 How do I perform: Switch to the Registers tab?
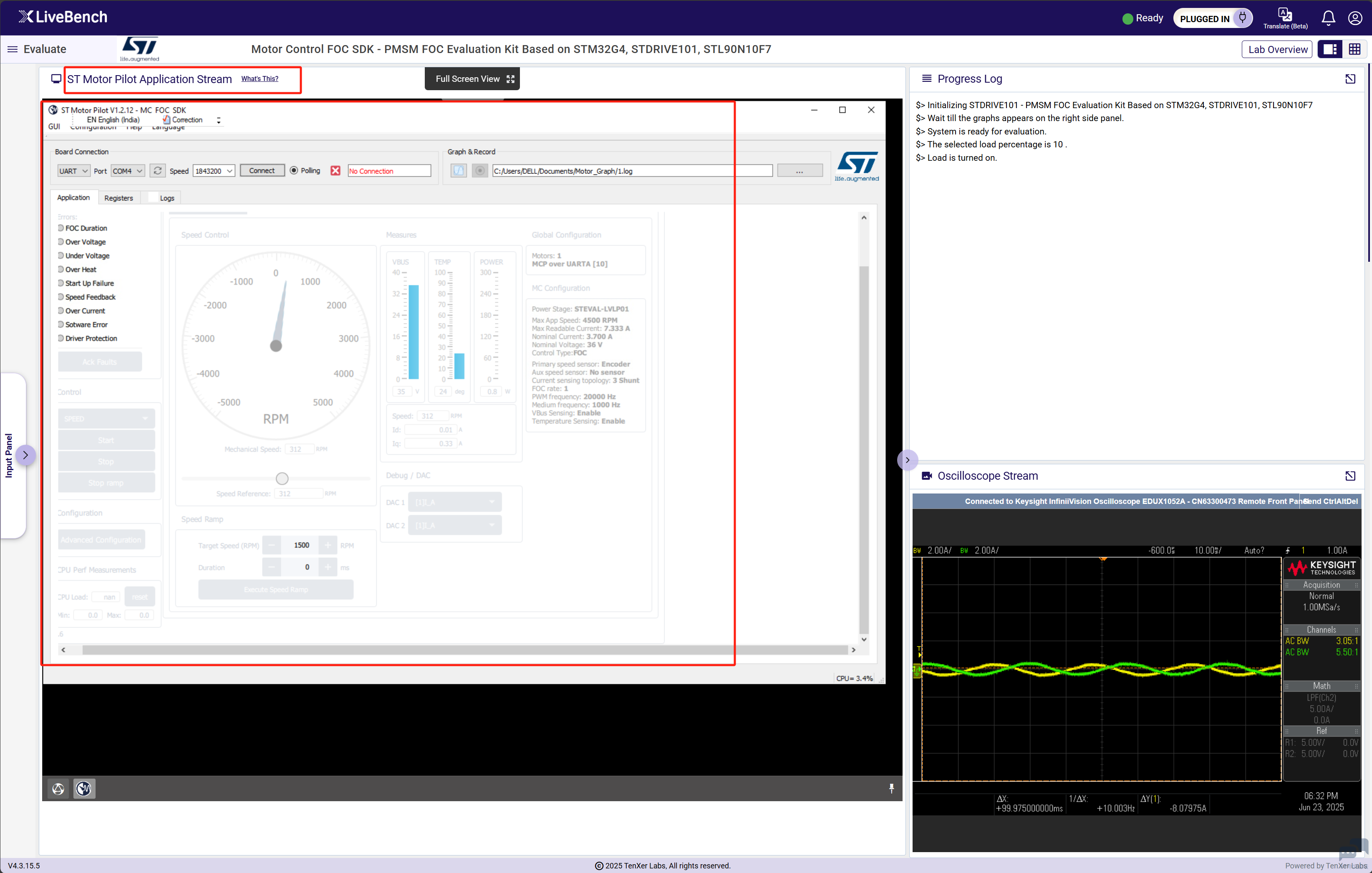pyautogui.click(x=119, y=198)
